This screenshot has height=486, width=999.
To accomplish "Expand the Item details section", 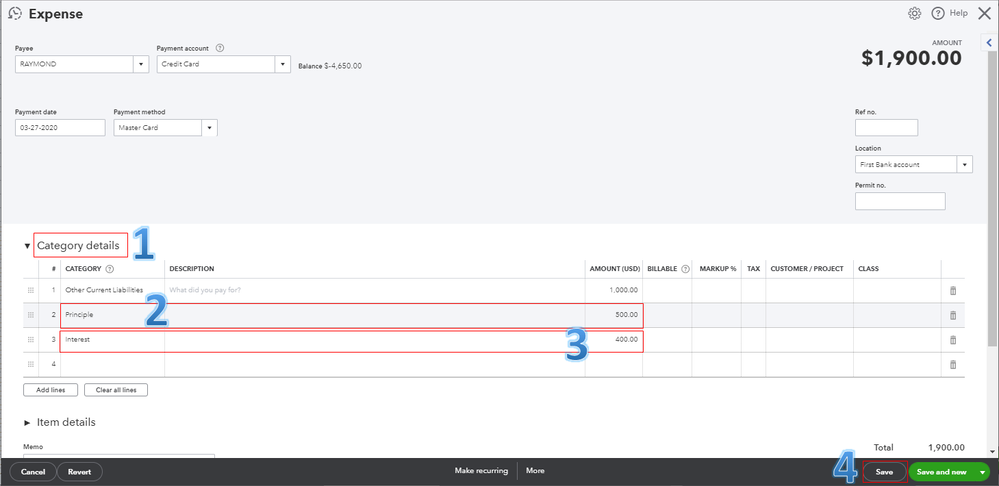I will 27,422.
